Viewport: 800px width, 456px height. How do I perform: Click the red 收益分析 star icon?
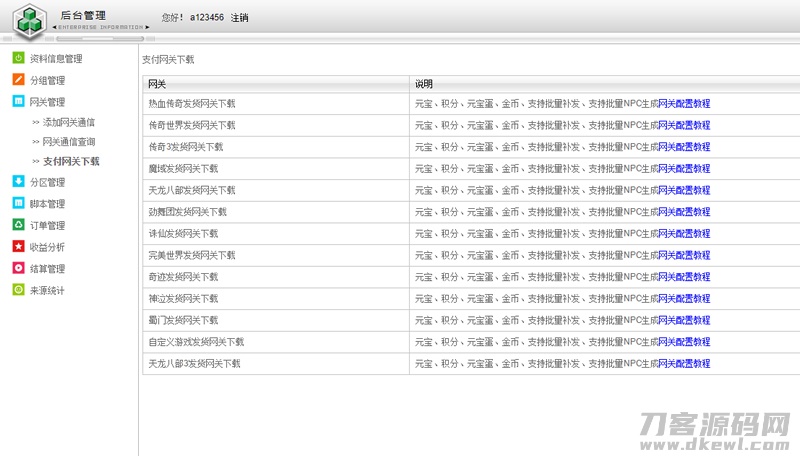(x=18, y=247)
